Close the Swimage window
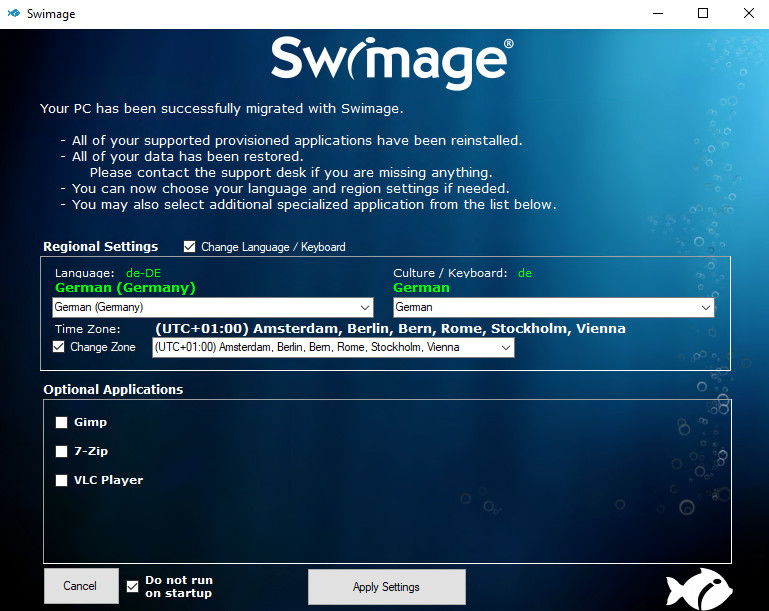The height and width of the screenshot is (611, 769). (748, 13)
